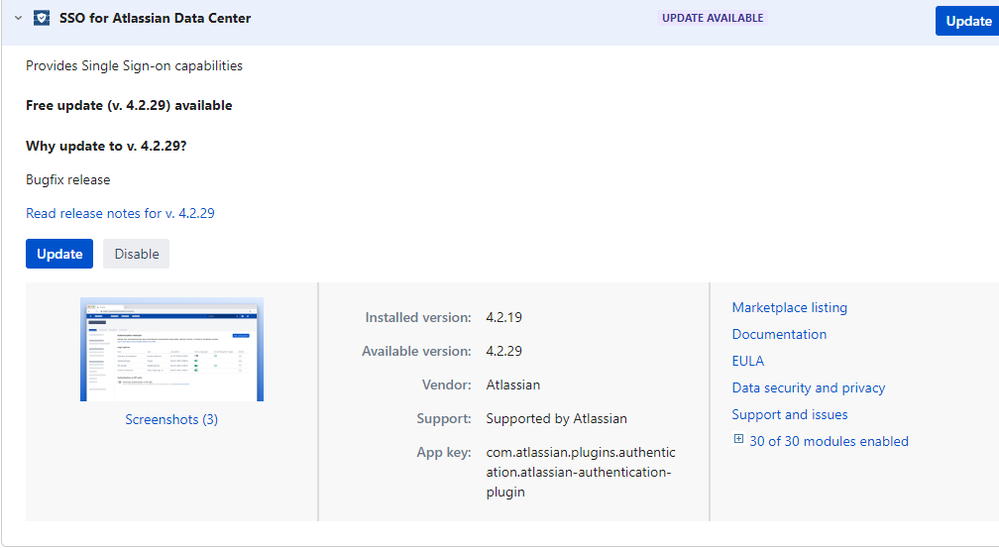Click the blue Update button beside Disable
Screen dimensions: 999x548
(x=59, y=254)
